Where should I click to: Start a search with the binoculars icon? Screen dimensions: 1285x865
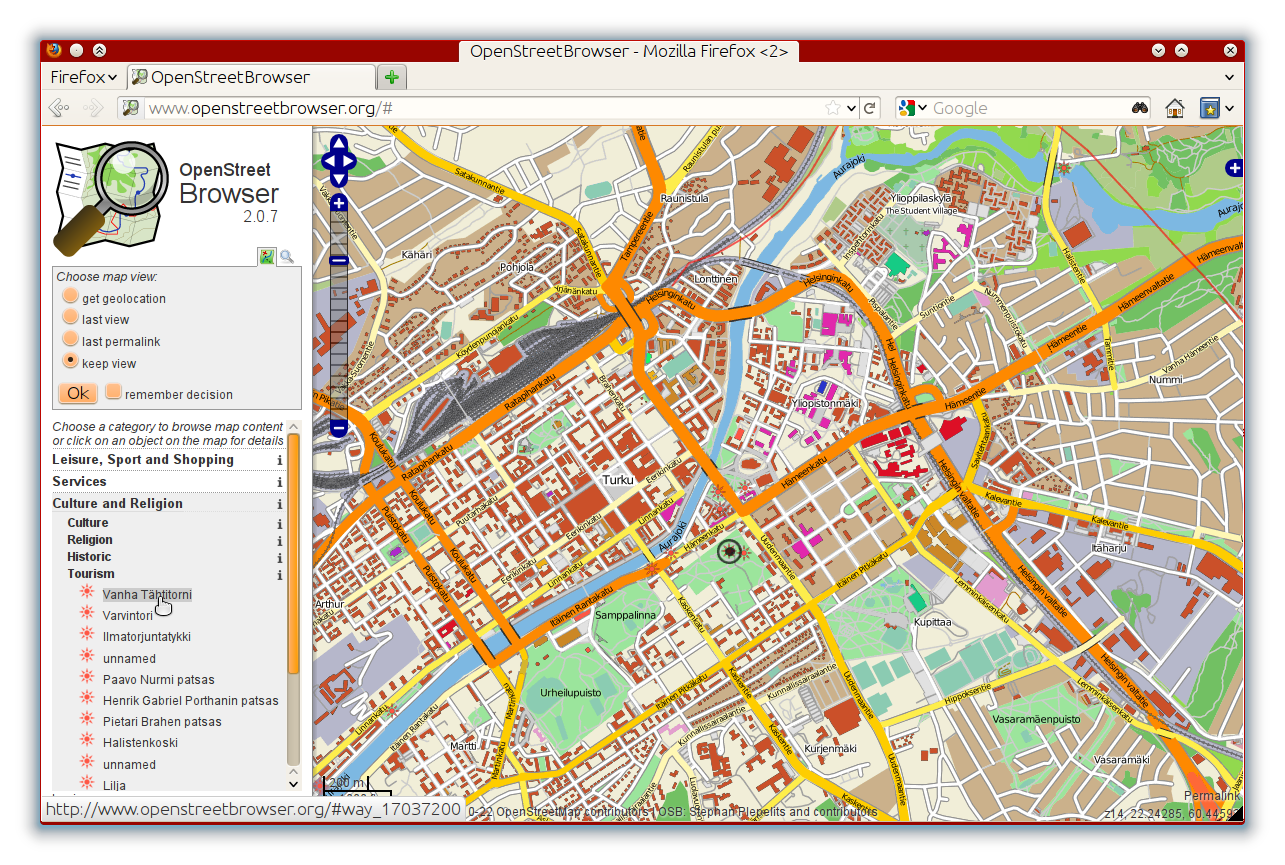[x=1139, y=108]
